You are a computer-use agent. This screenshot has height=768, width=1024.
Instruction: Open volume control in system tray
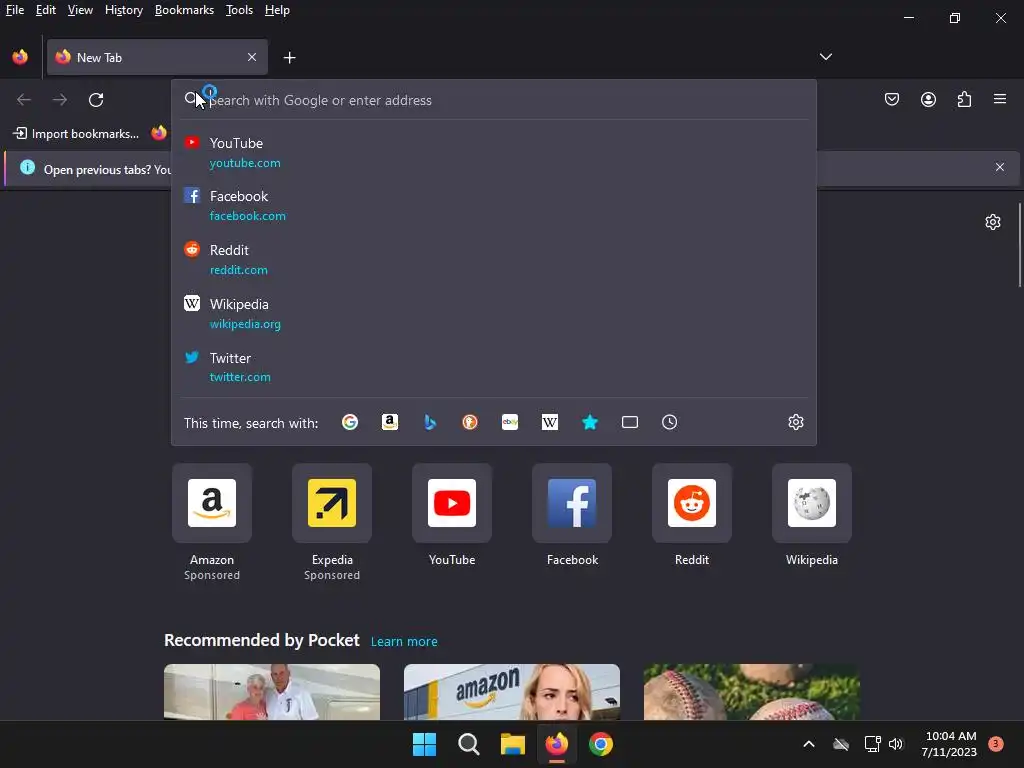point(895,744)
